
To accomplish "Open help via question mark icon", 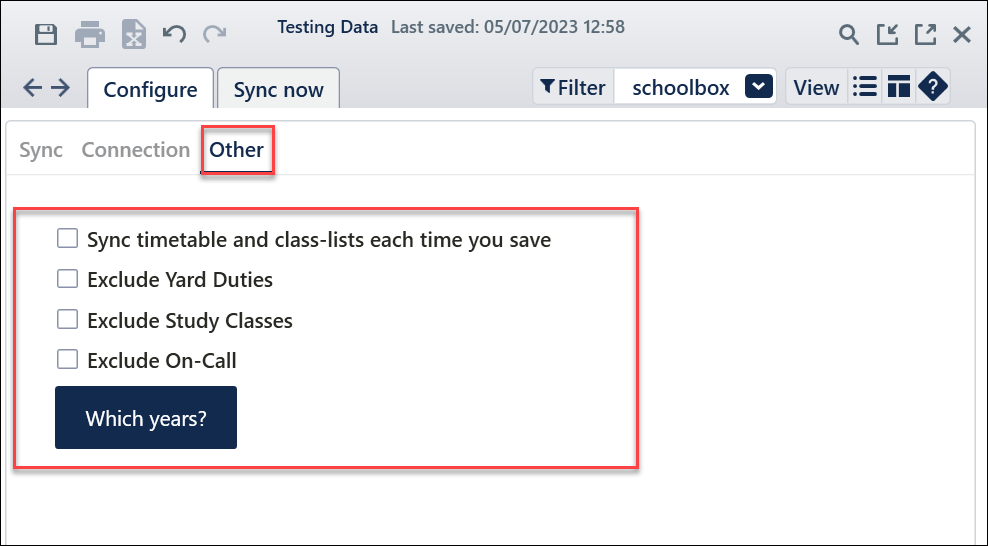I will (933, 86).
